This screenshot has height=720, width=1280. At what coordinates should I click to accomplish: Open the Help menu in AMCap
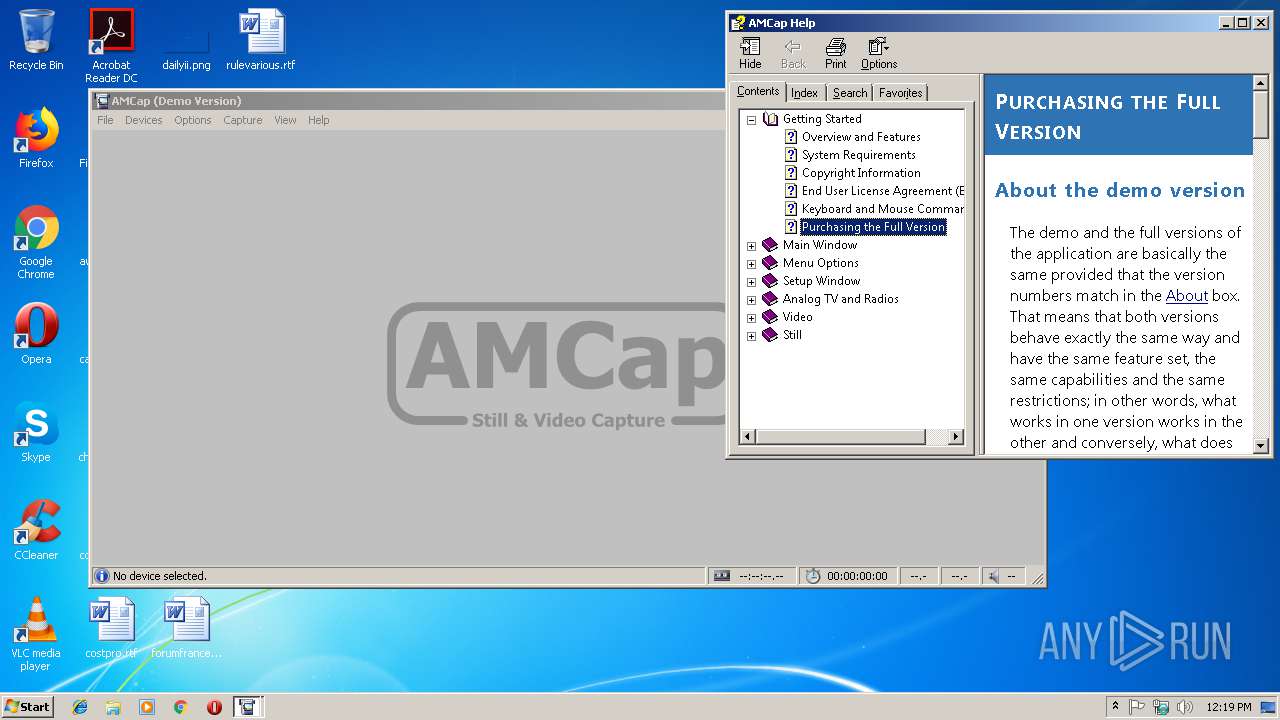coord(318,120)
